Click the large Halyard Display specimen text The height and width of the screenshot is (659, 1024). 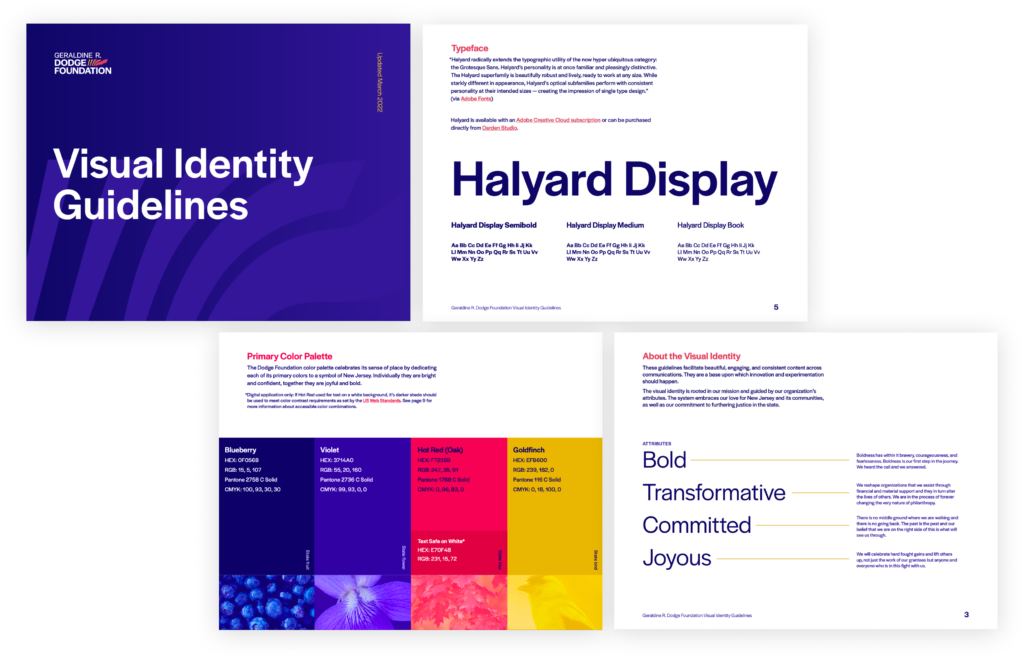tap(615, 180)
